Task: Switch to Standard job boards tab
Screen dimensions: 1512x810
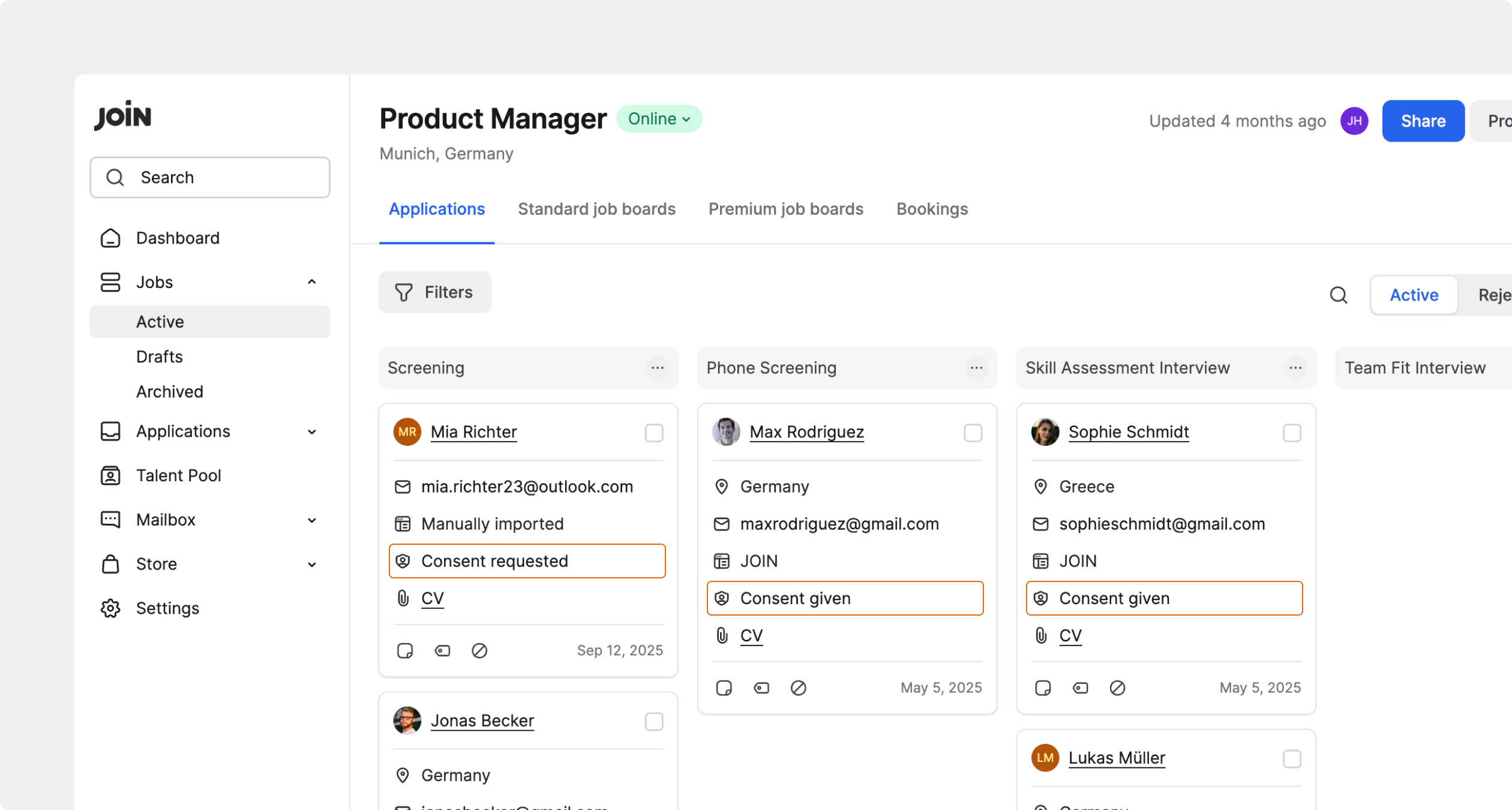Action: point(596,209)
